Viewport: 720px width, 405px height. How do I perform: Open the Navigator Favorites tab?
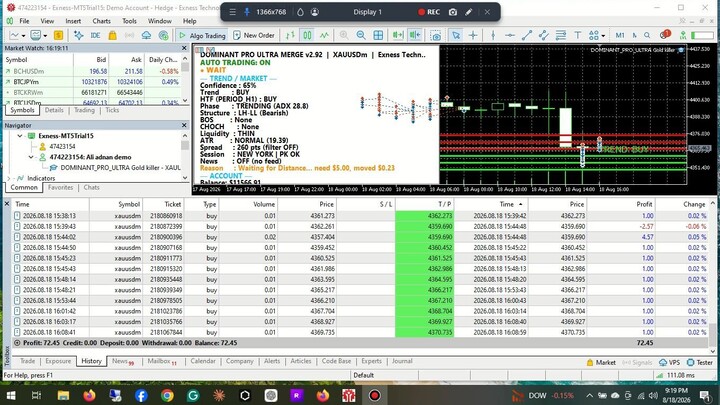60,187
